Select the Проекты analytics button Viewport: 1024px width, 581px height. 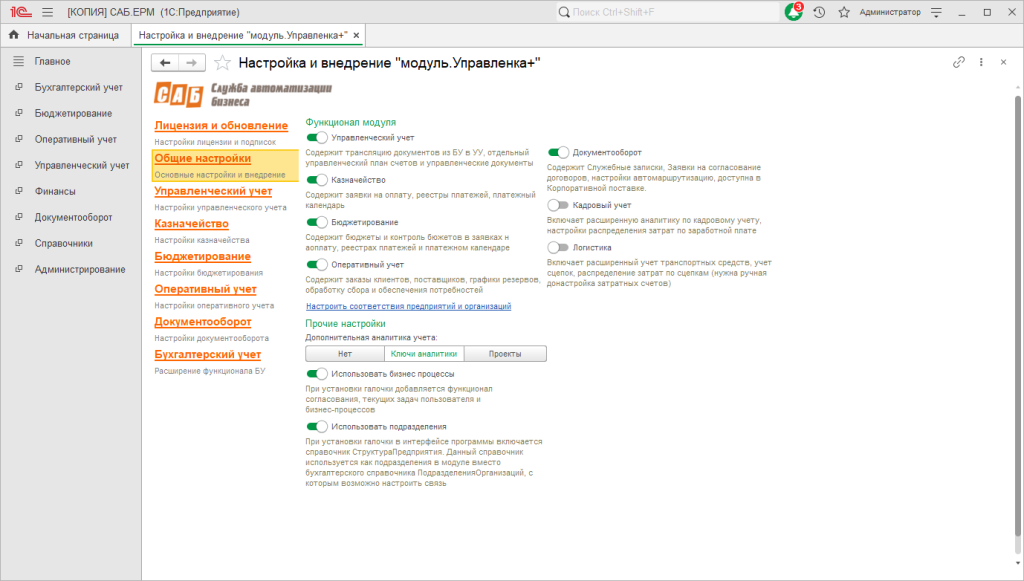pyautogui.click(x=505, y=354)
